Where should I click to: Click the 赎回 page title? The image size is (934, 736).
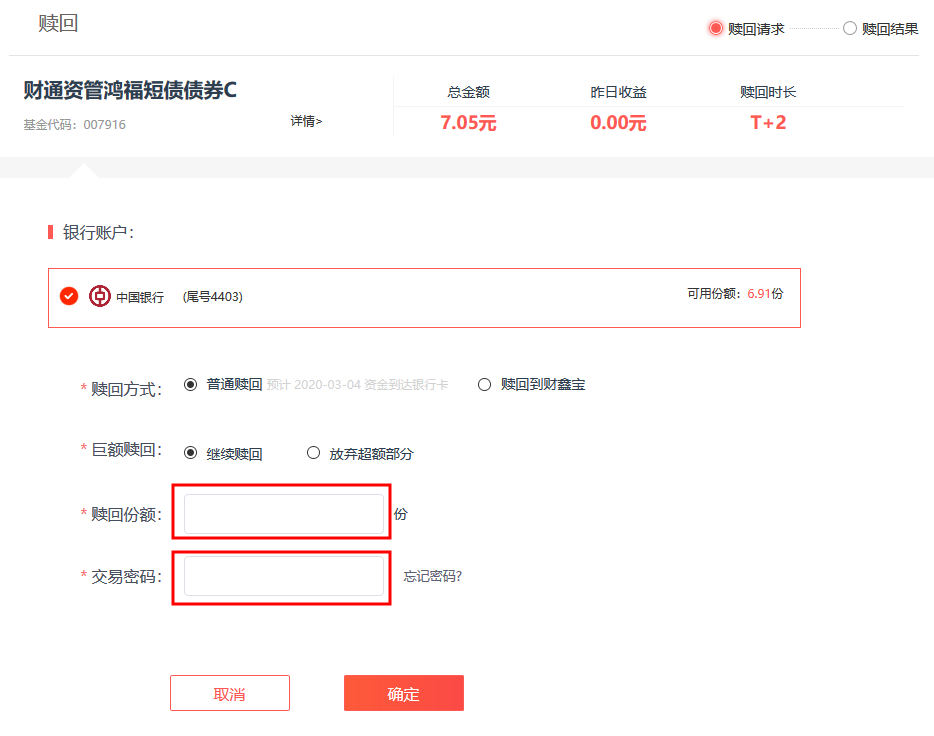coord(58,23)
